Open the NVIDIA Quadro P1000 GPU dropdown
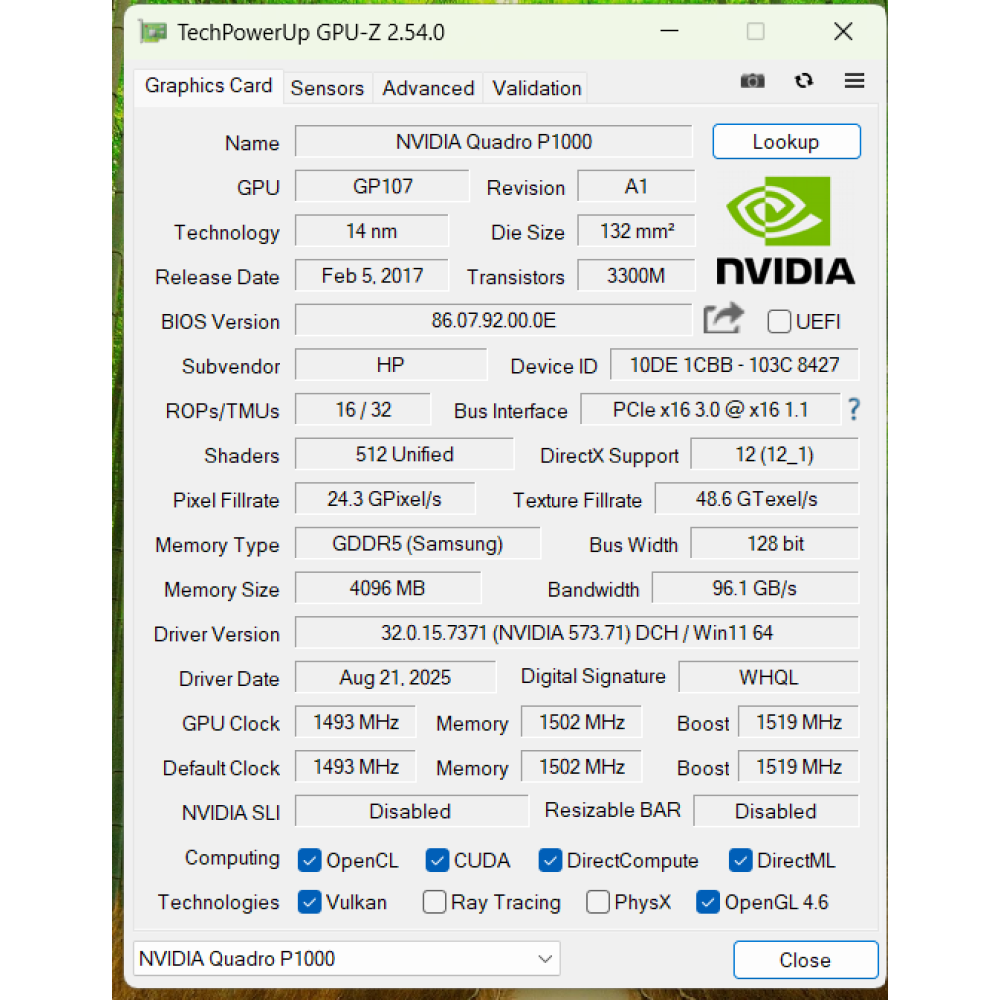 pyautogui.click(x=346, y=959)
